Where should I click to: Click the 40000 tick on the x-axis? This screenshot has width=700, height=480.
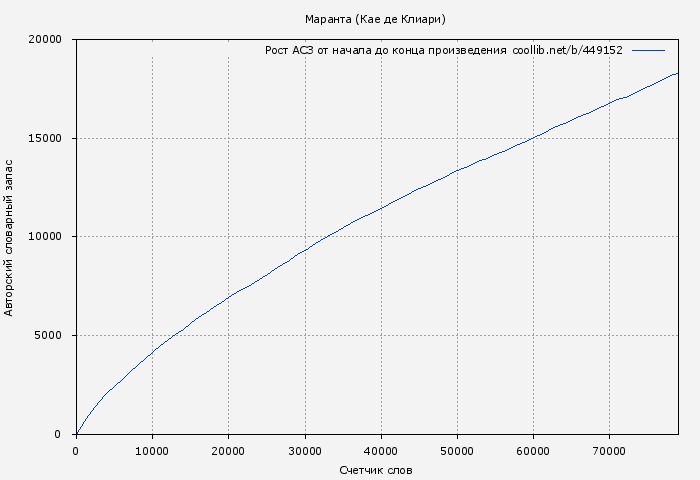pyautogui.click(x=381, y=451)
